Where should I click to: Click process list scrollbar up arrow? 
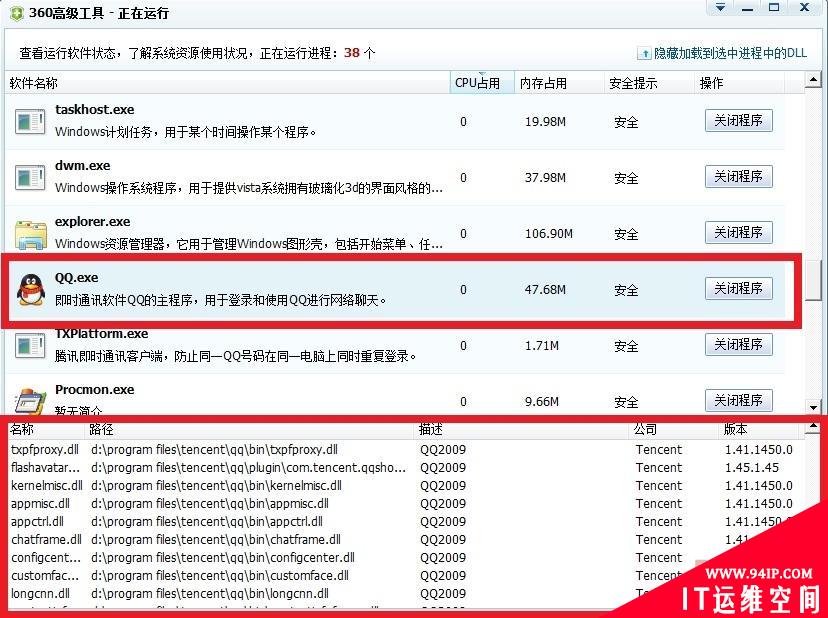[x=813, y=80]
